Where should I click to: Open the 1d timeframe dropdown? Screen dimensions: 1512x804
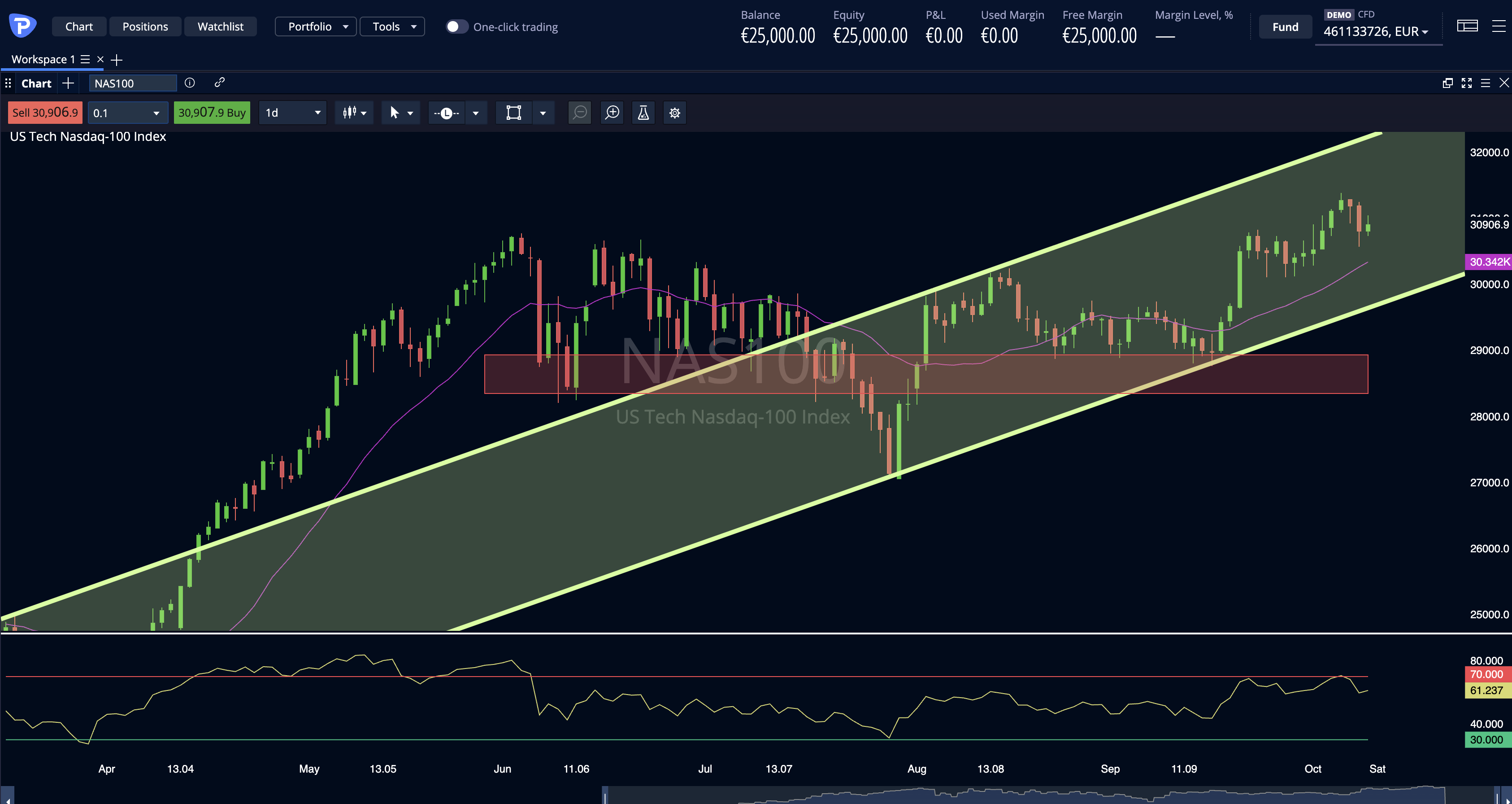point(293,113)
